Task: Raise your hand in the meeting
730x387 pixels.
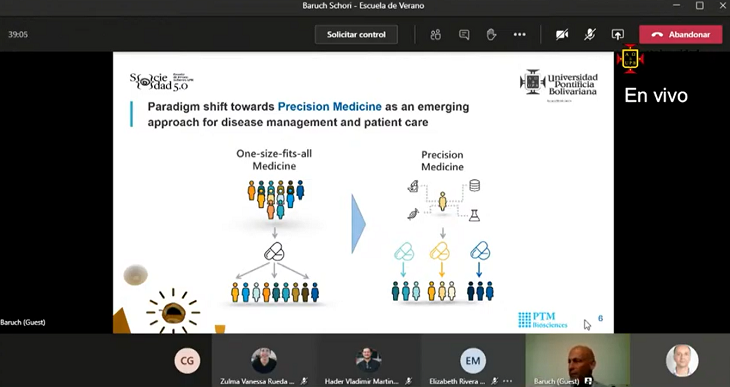Action: (x=491, y=34)
